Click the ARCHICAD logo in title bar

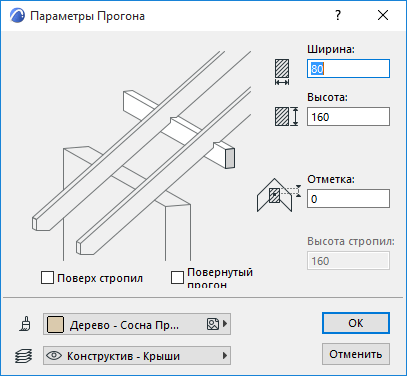point(17,16)
